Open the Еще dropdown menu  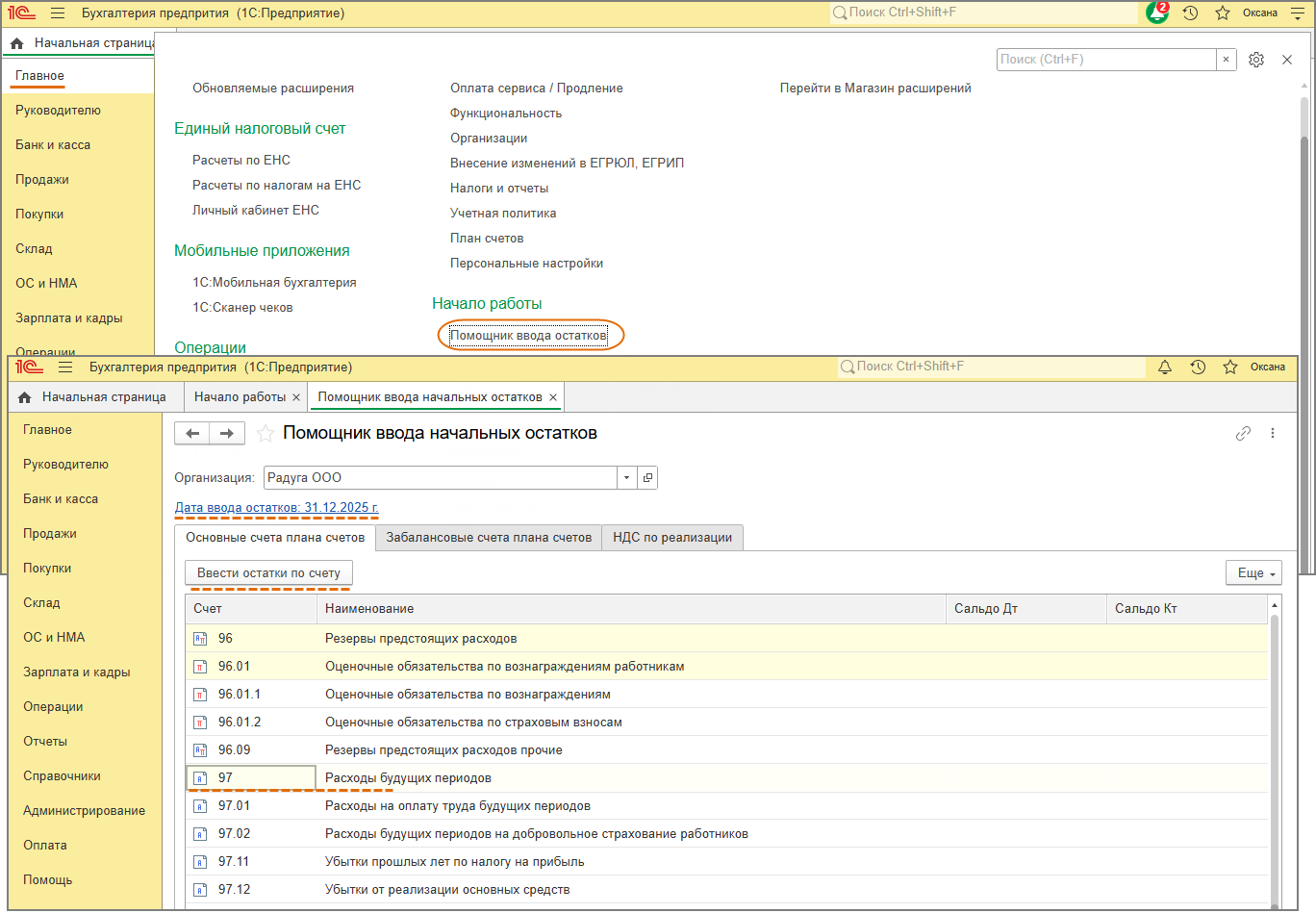coord(1253,573)
